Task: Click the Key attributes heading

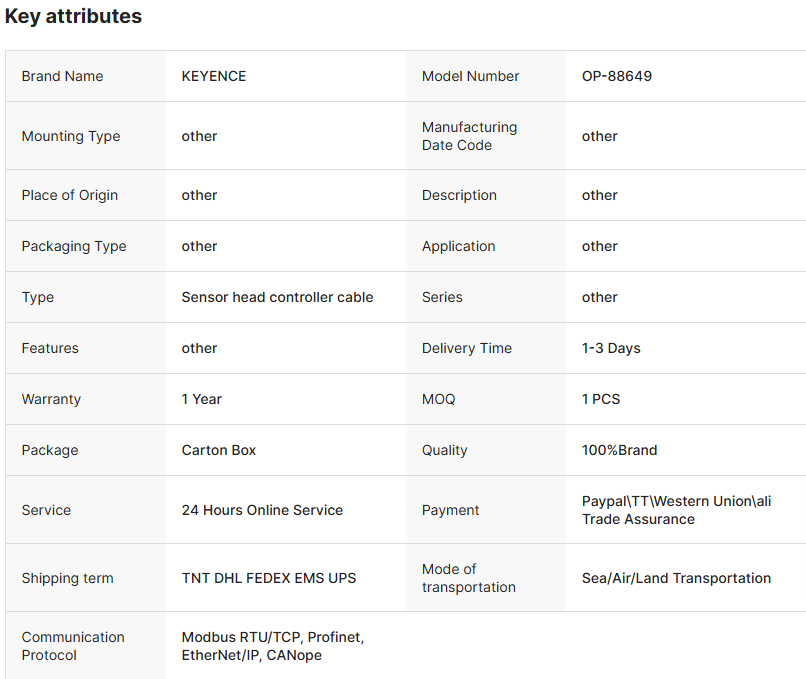Action: (73, 17)
